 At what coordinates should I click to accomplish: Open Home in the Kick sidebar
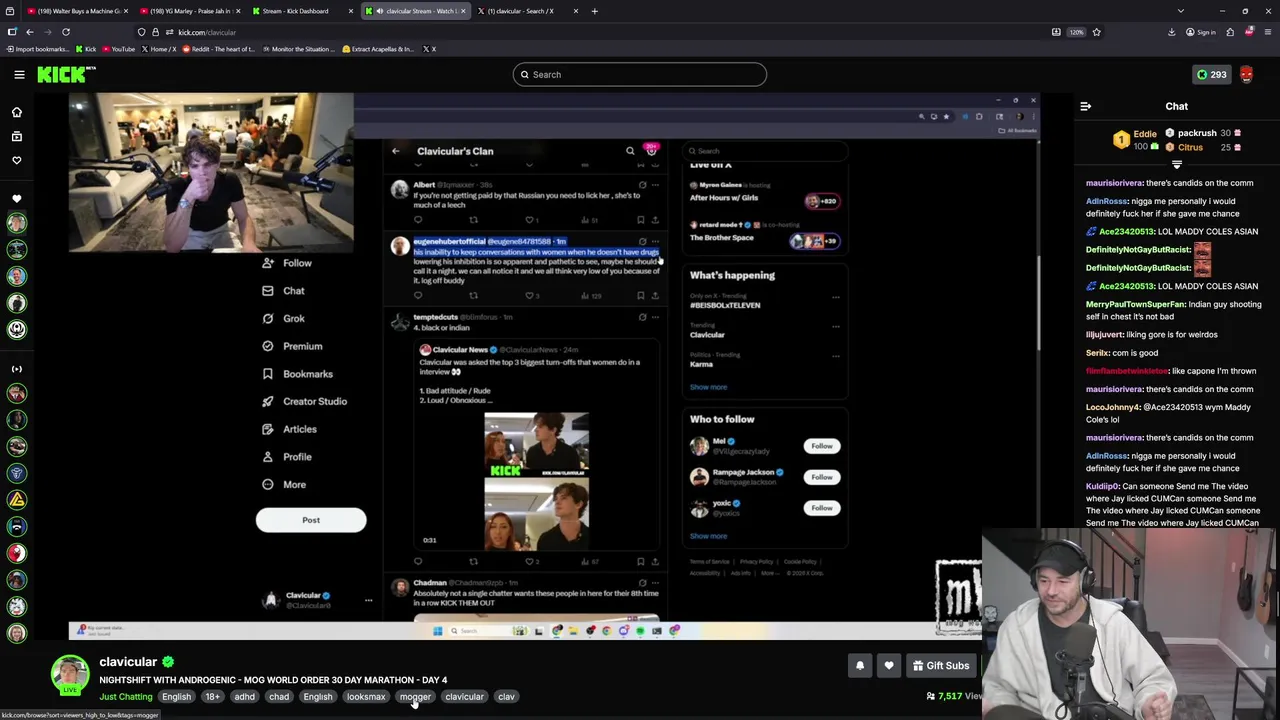pyautogui.click(x=16, y=112)
